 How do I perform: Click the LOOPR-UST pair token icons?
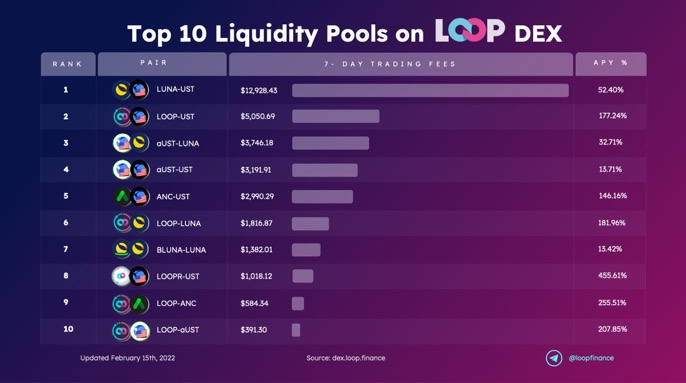pos(130,276)
